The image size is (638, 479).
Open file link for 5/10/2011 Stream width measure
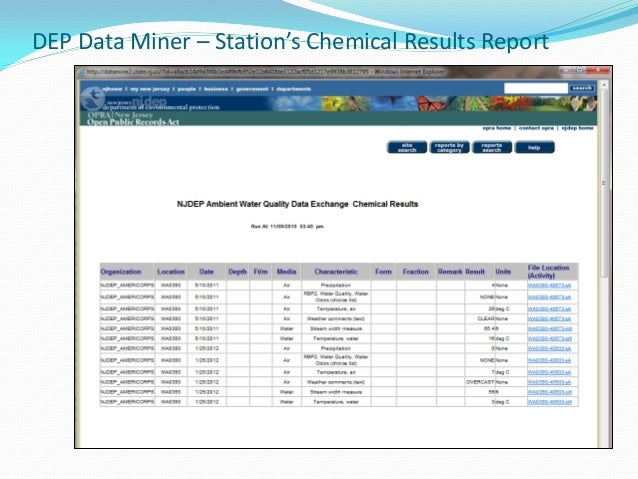pos(550,328)
